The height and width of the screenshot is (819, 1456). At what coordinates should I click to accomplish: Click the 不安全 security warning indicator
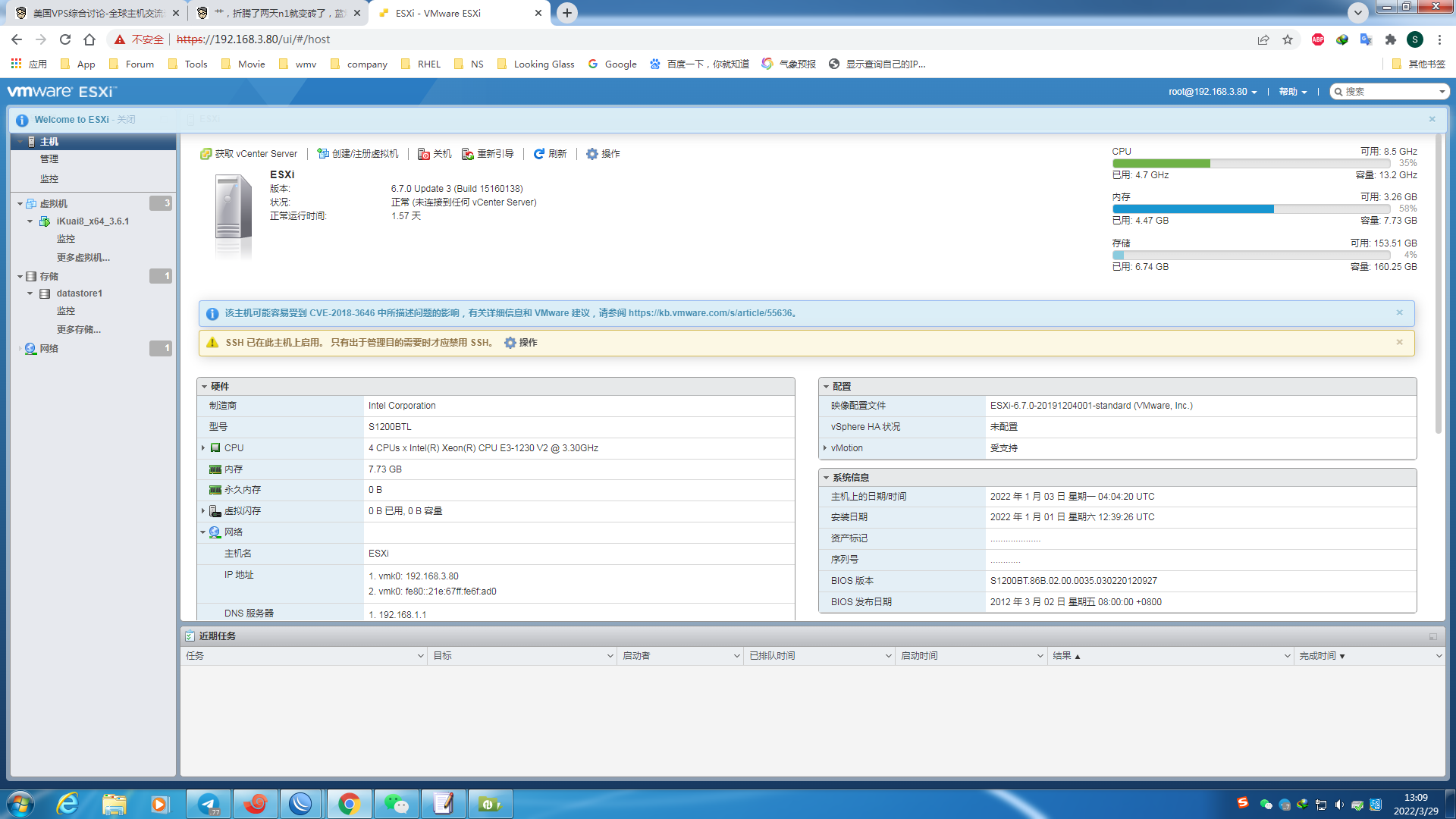pyautogui.click(x=140, y=39)
